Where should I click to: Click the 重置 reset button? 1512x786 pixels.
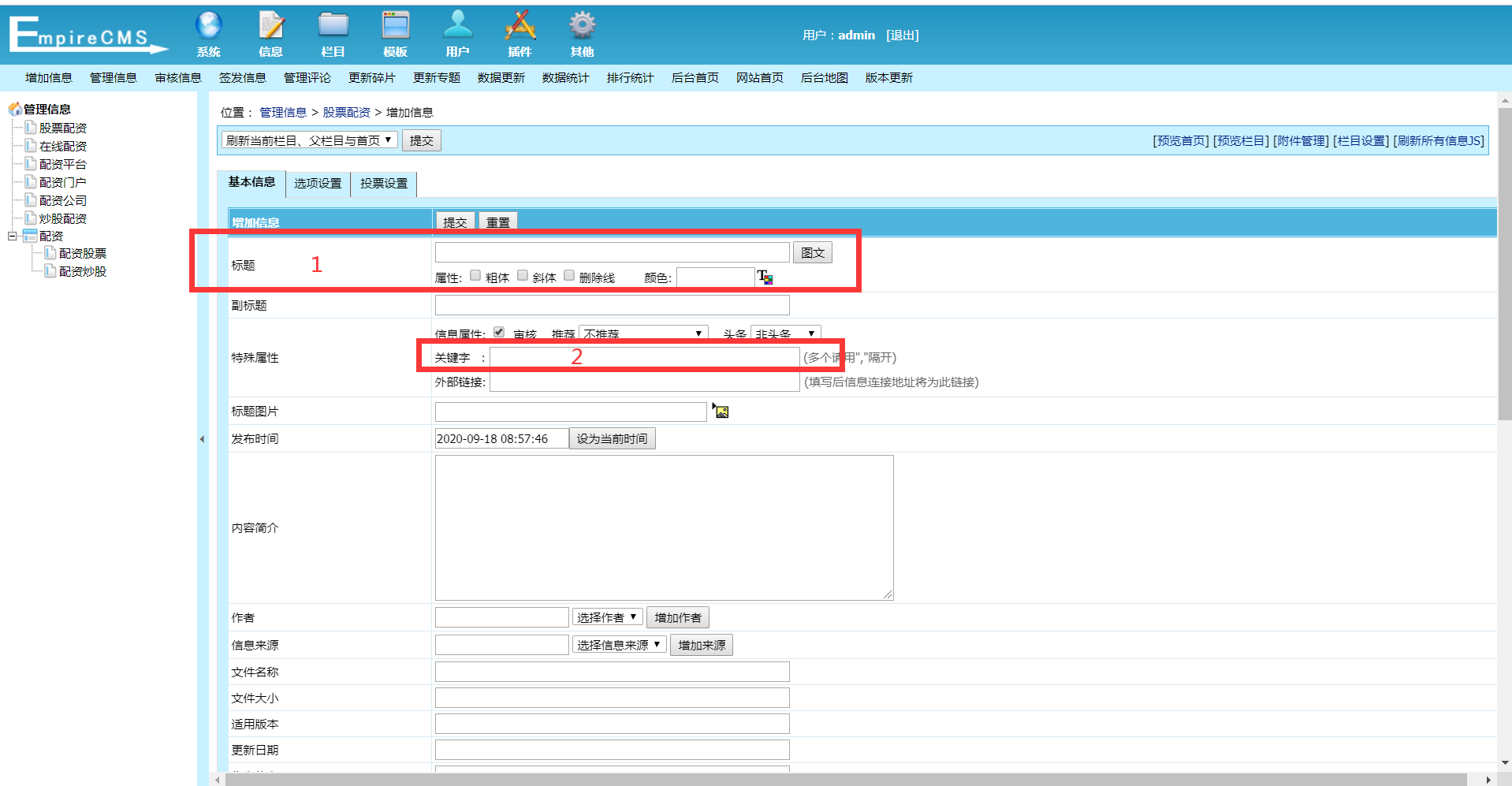pyautogui.click(x=498, y=222)
